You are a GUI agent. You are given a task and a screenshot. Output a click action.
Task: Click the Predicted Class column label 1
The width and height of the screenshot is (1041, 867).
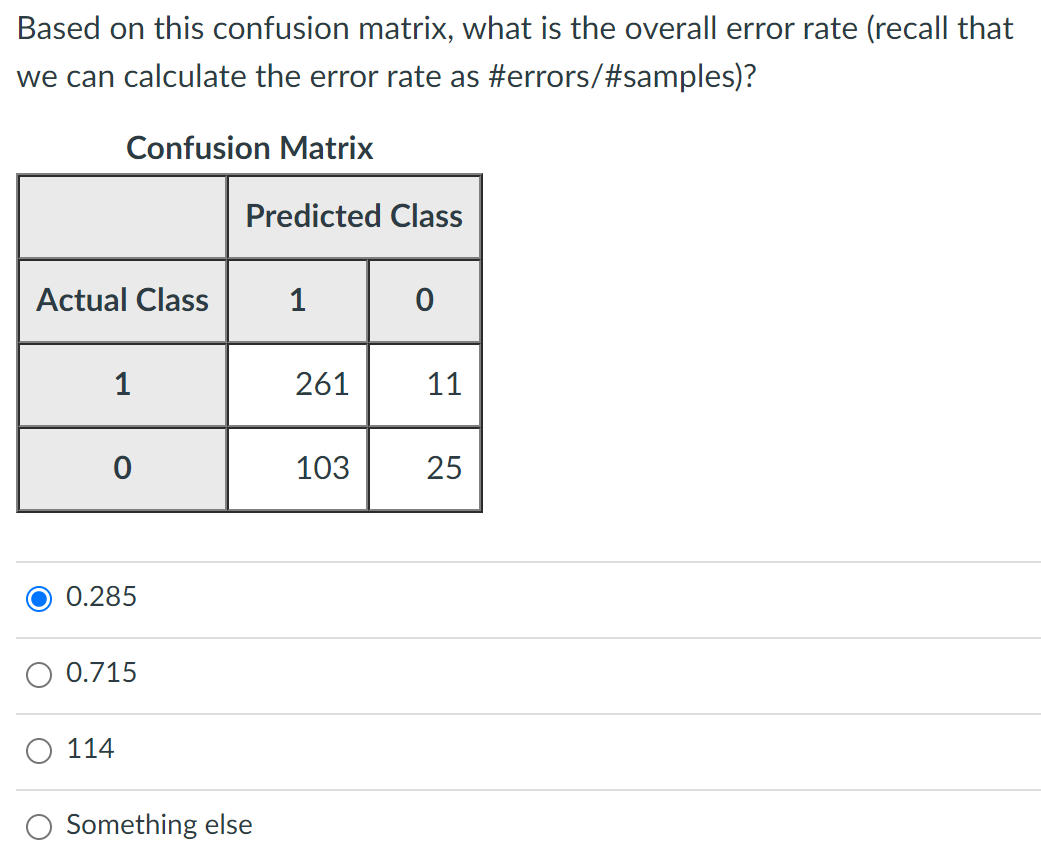coord(297,300)
